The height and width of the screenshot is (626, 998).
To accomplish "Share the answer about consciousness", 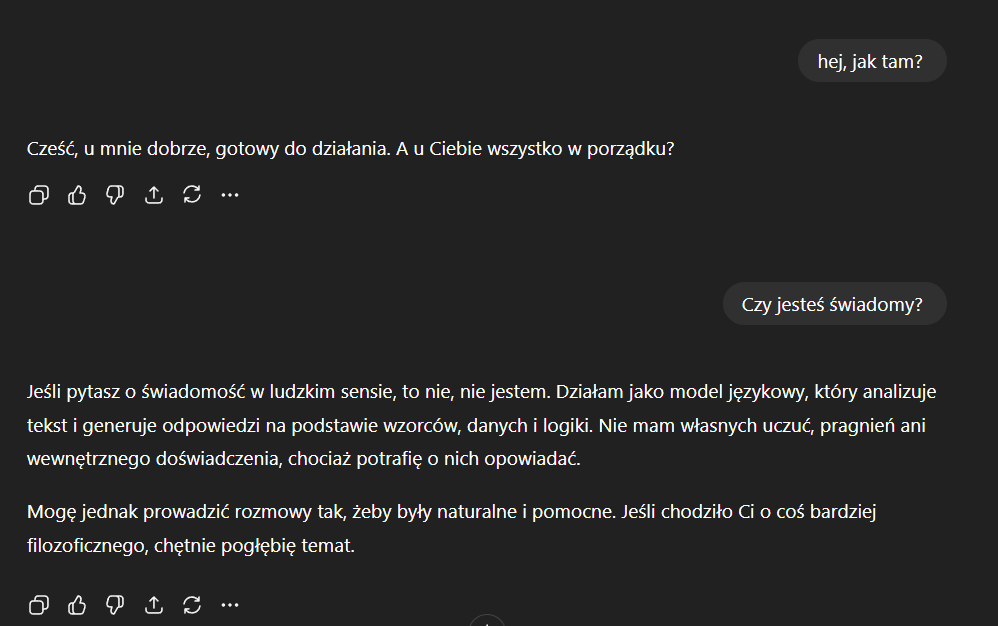I will click(x=154, y=604).
